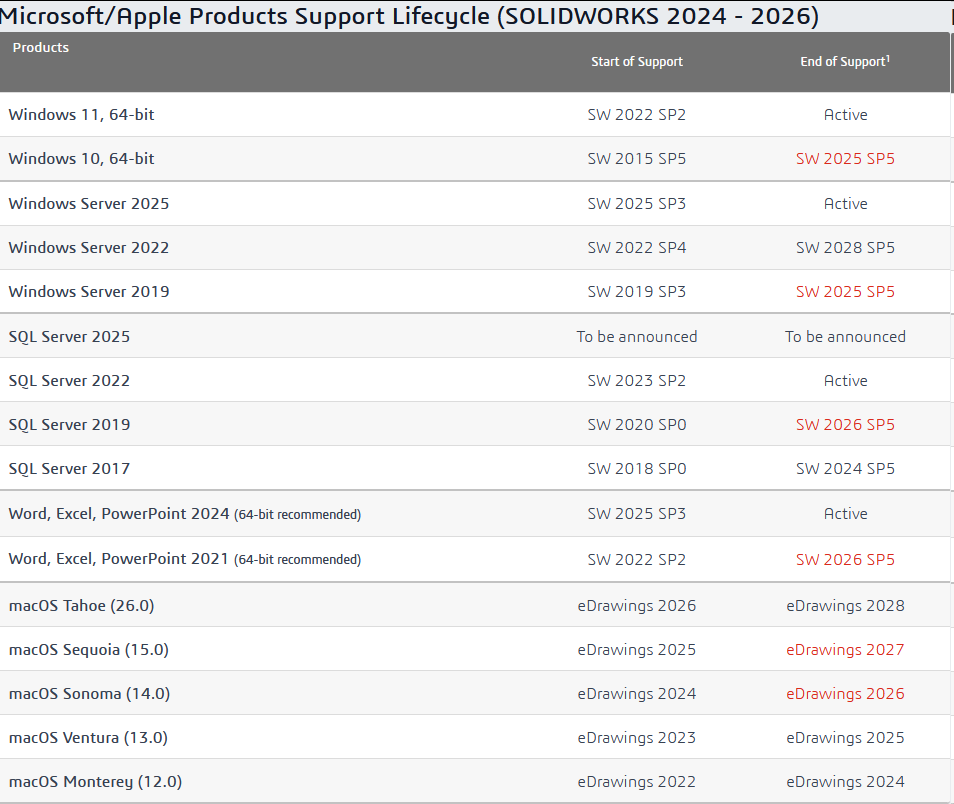Viewport: 954px width, 804px height.
Task: Click SW 2025 SP3 start value for Office 2024
Action: click(x=636, y=514)
